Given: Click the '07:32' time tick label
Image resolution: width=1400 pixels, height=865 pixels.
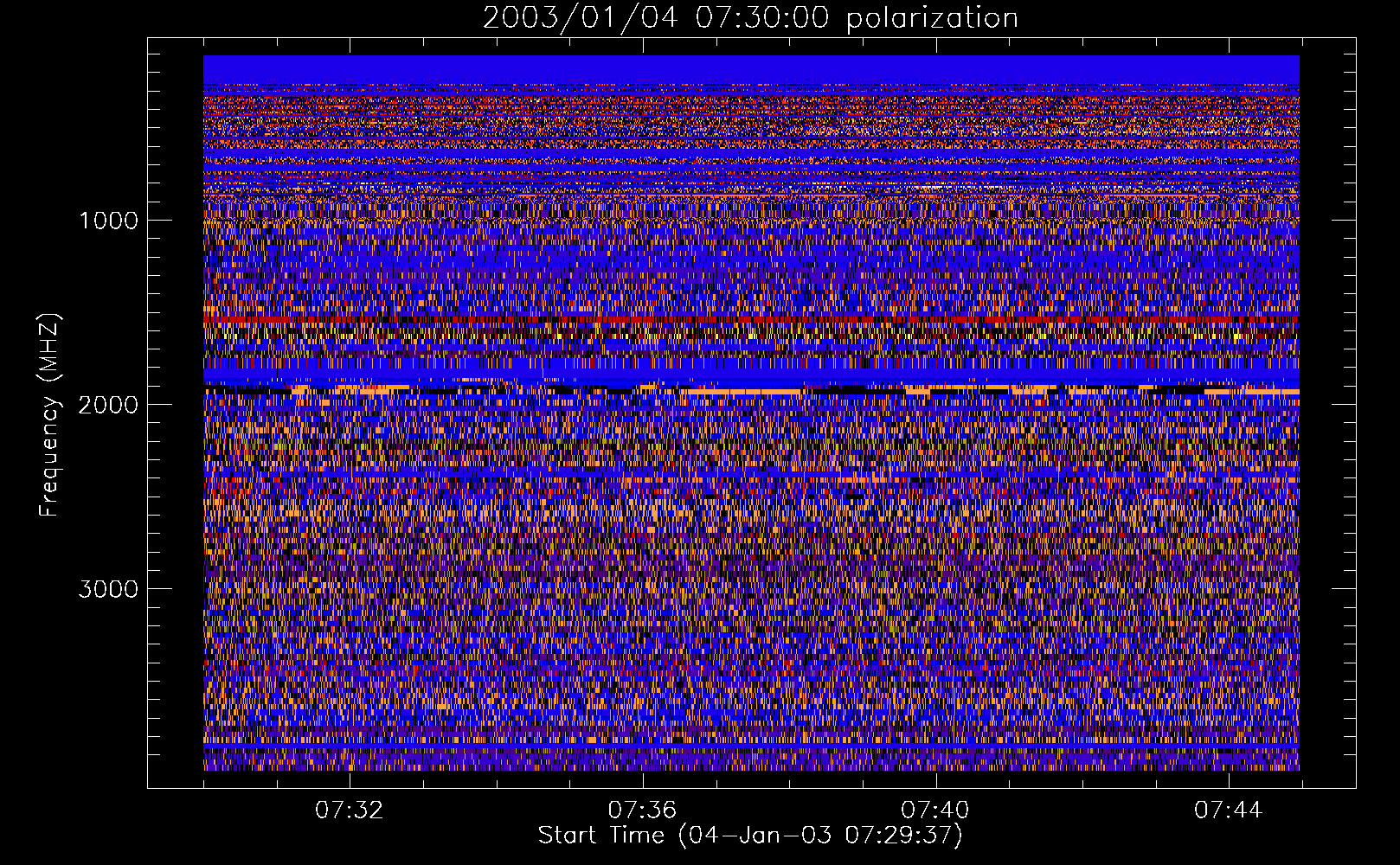Looking at the screenshot, I should pos(349,811).
